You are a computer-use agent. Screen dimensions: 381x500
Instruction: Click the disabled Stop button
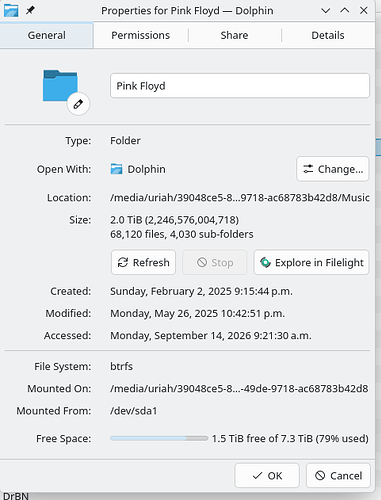[x=215, y=262]
